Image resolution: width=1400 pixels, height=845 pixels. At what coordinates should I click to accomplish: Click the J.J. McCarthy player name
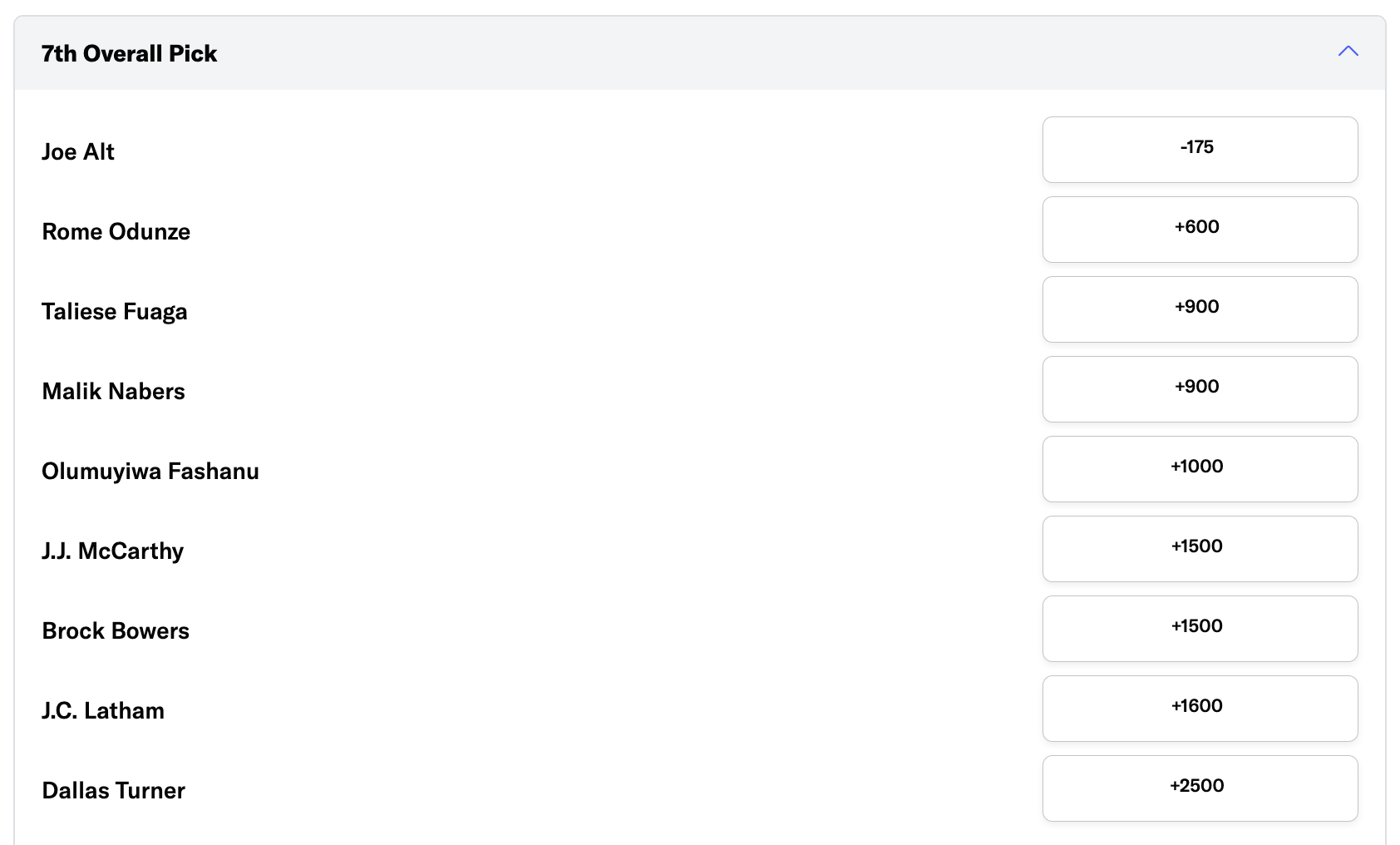point(112,551)
